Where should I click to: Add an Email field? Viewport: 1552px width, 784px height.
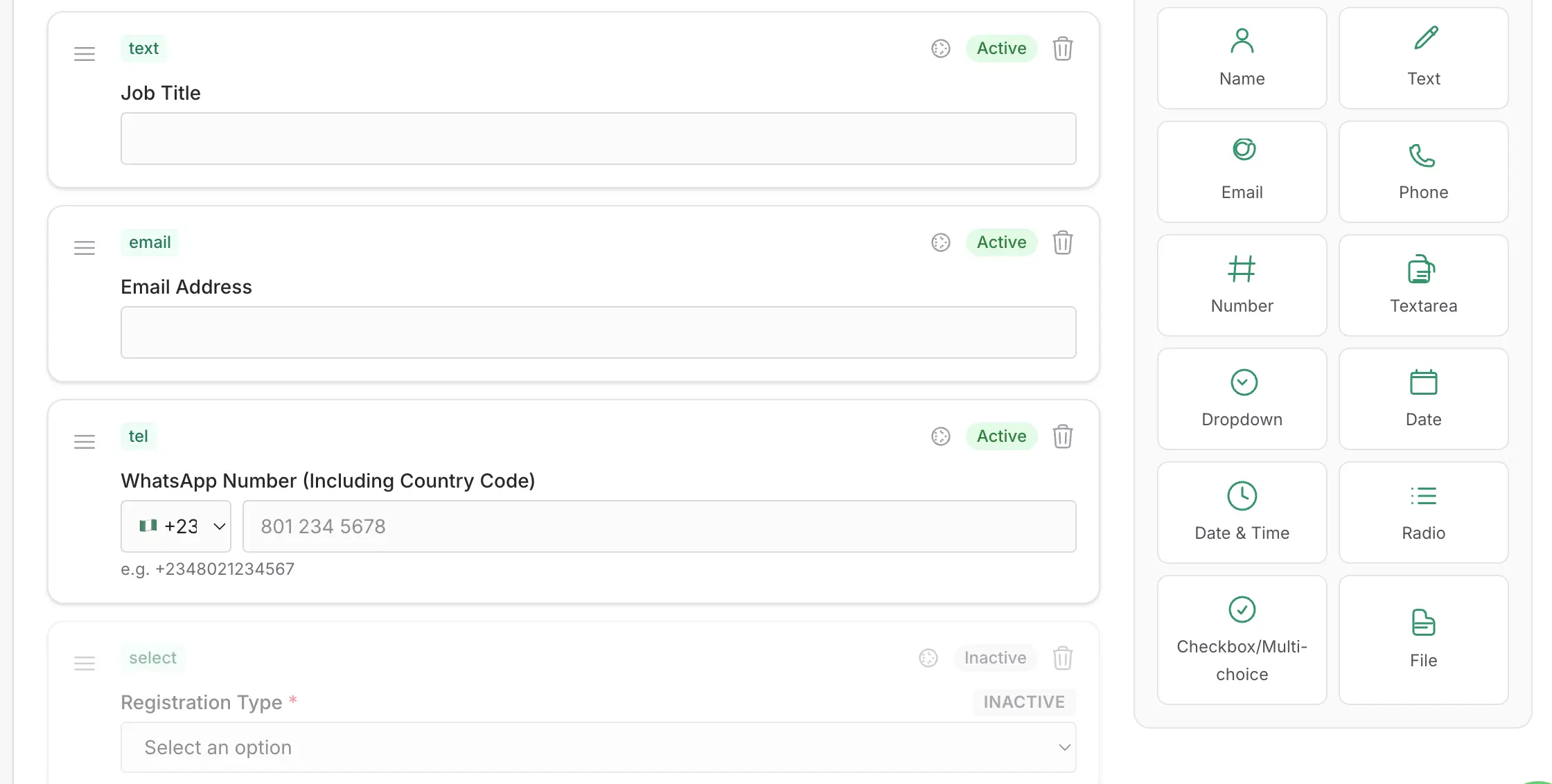1242,172
